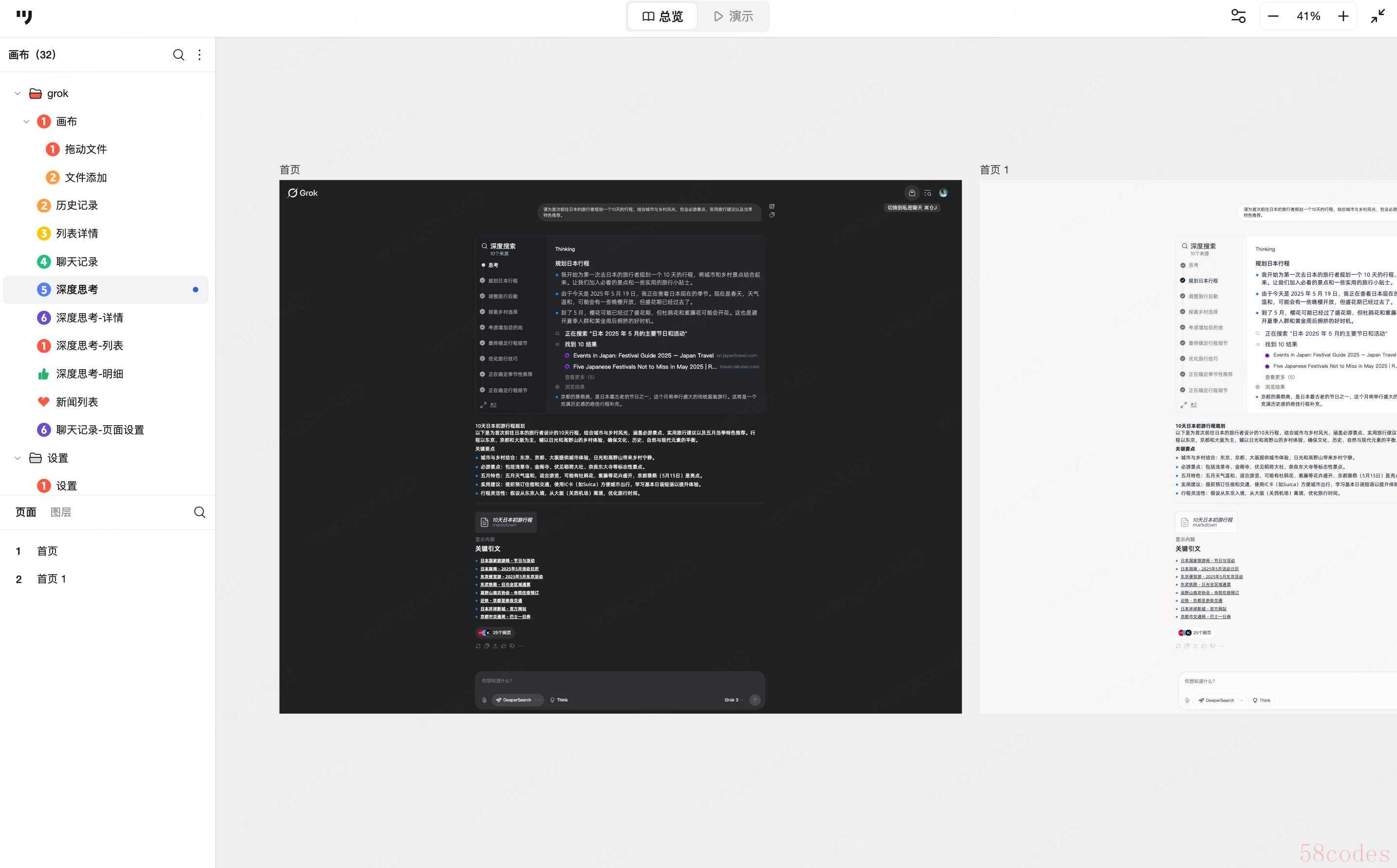Click the regenerate icon under the dark frame answer
This screenshot has width=1397, height=868.
[x=478, y=646]
